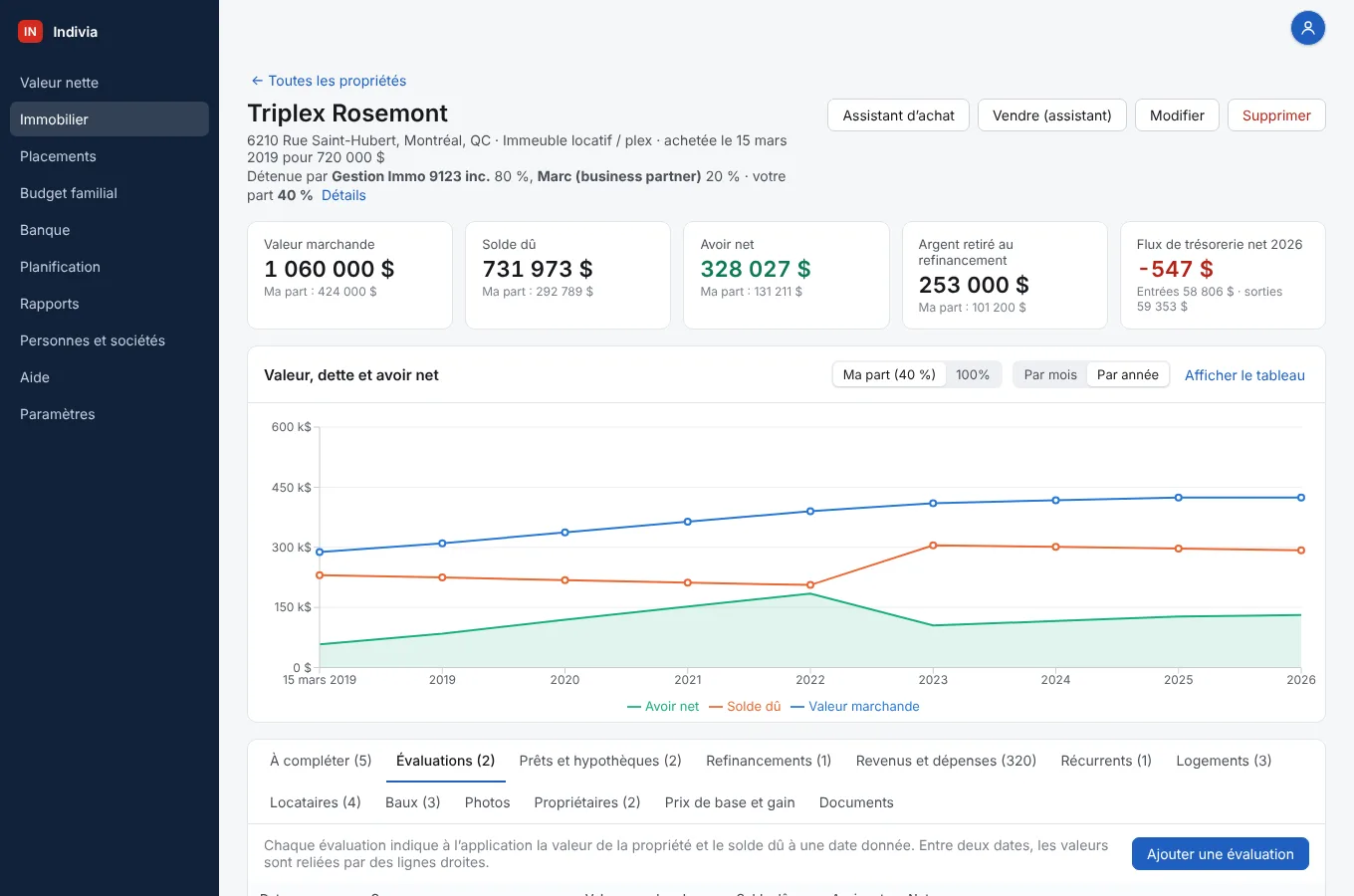
Task: Open the Propriétaires (2) tab
Action: point(587,802)
